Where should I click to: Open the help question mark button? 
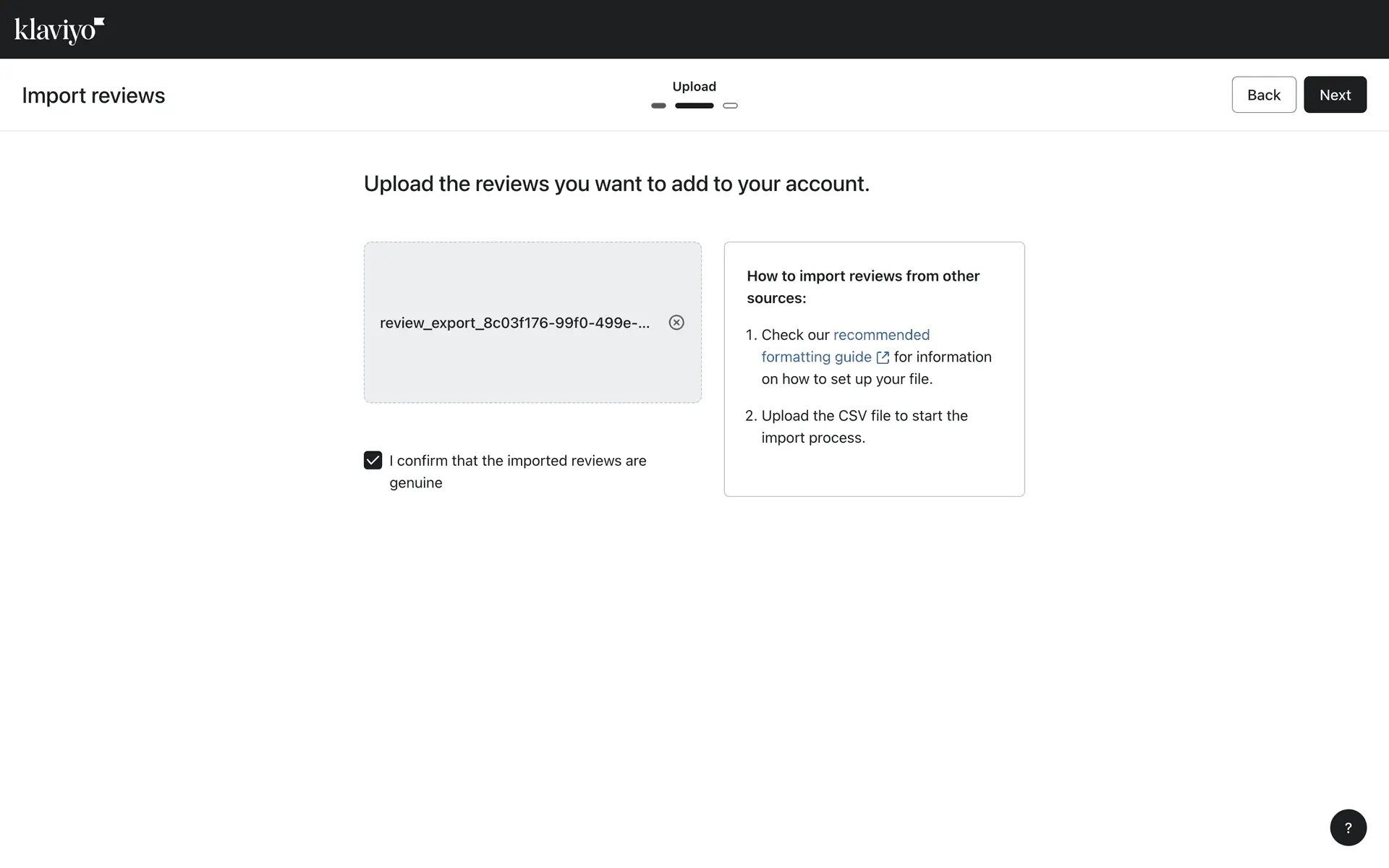point(1348,827)
